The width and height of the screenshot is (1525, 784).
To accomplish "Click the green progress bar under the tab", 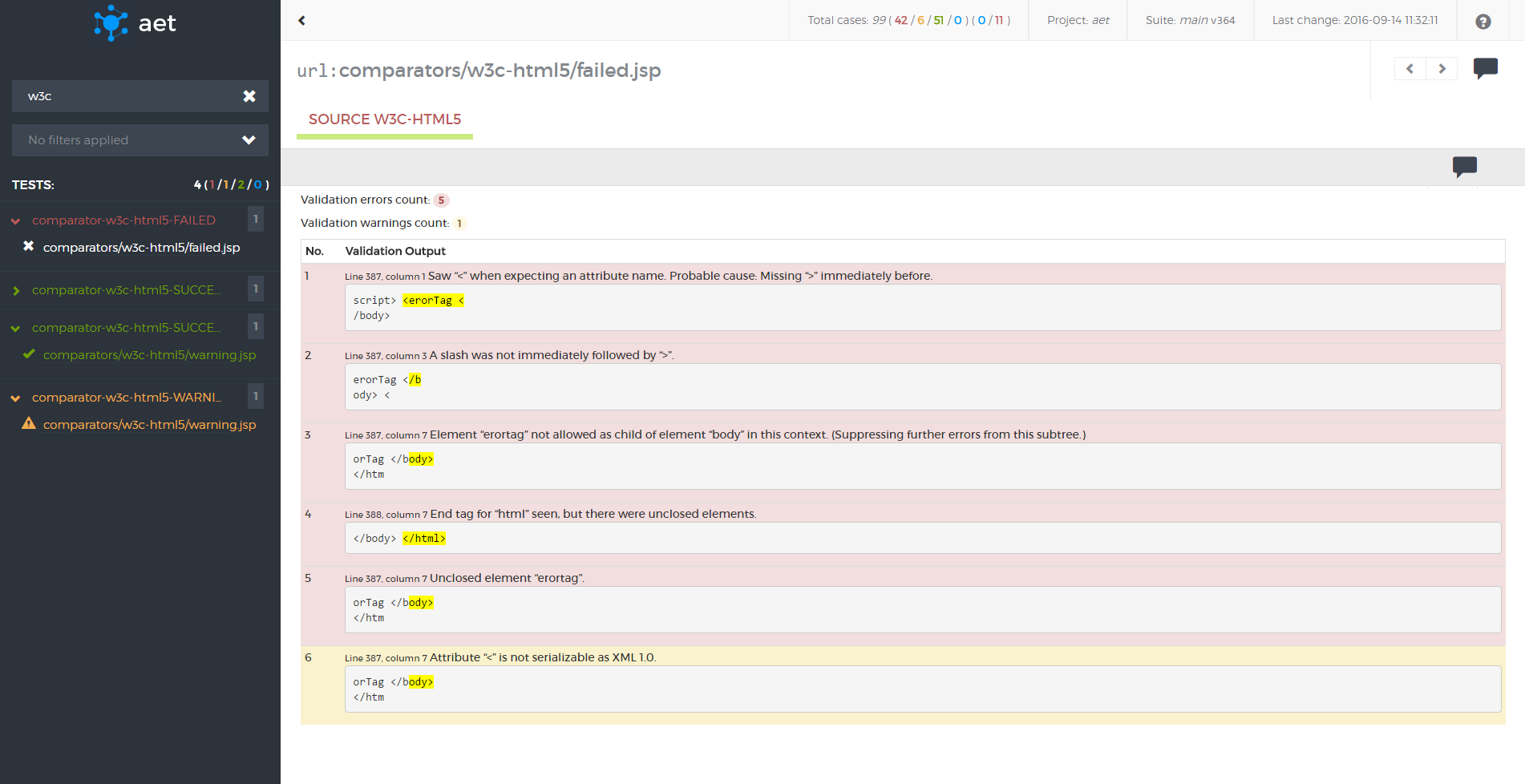I will tap(384, 135).
